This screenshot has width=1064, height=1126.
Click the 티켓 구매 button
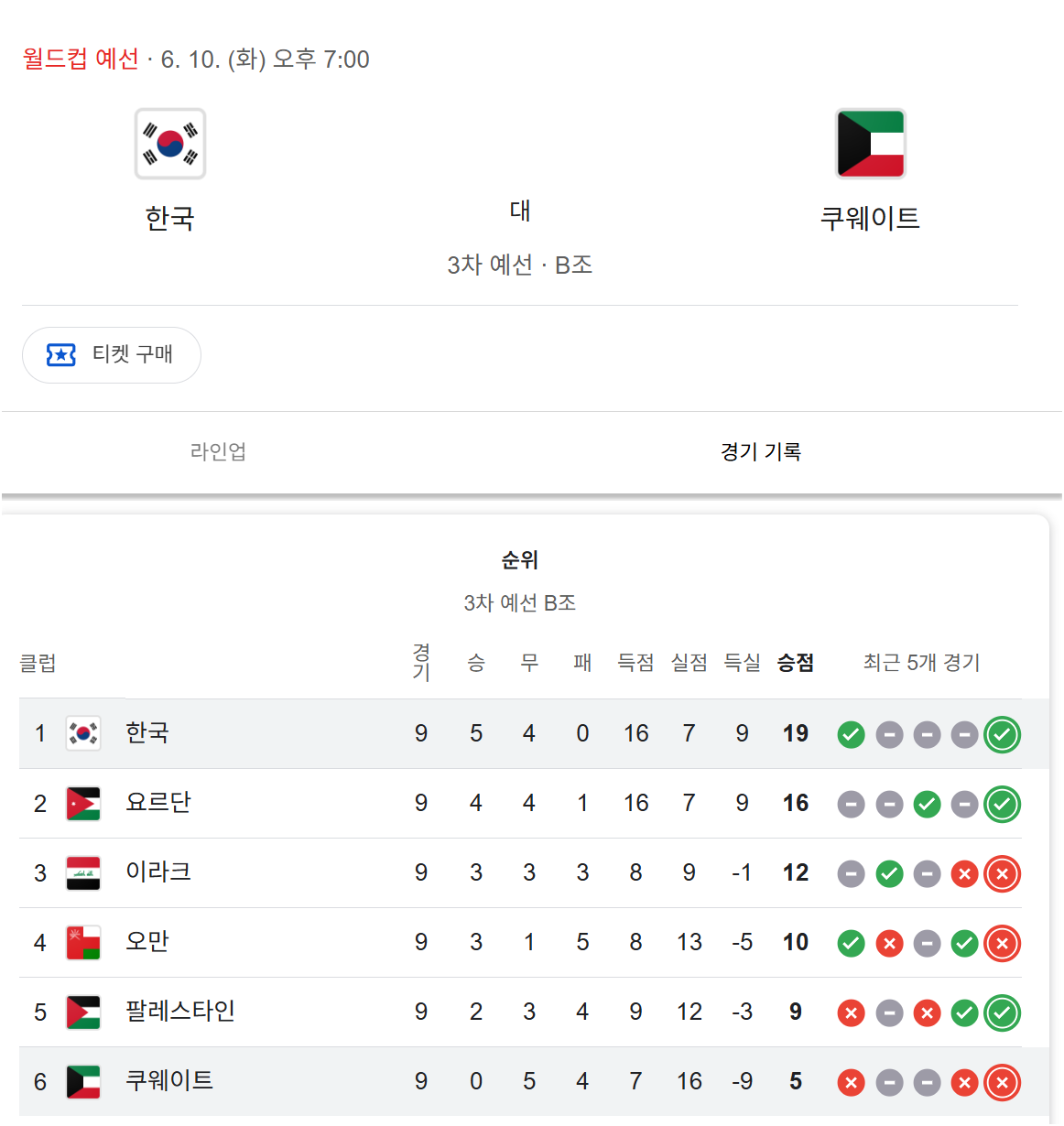(x=112, y=355)
